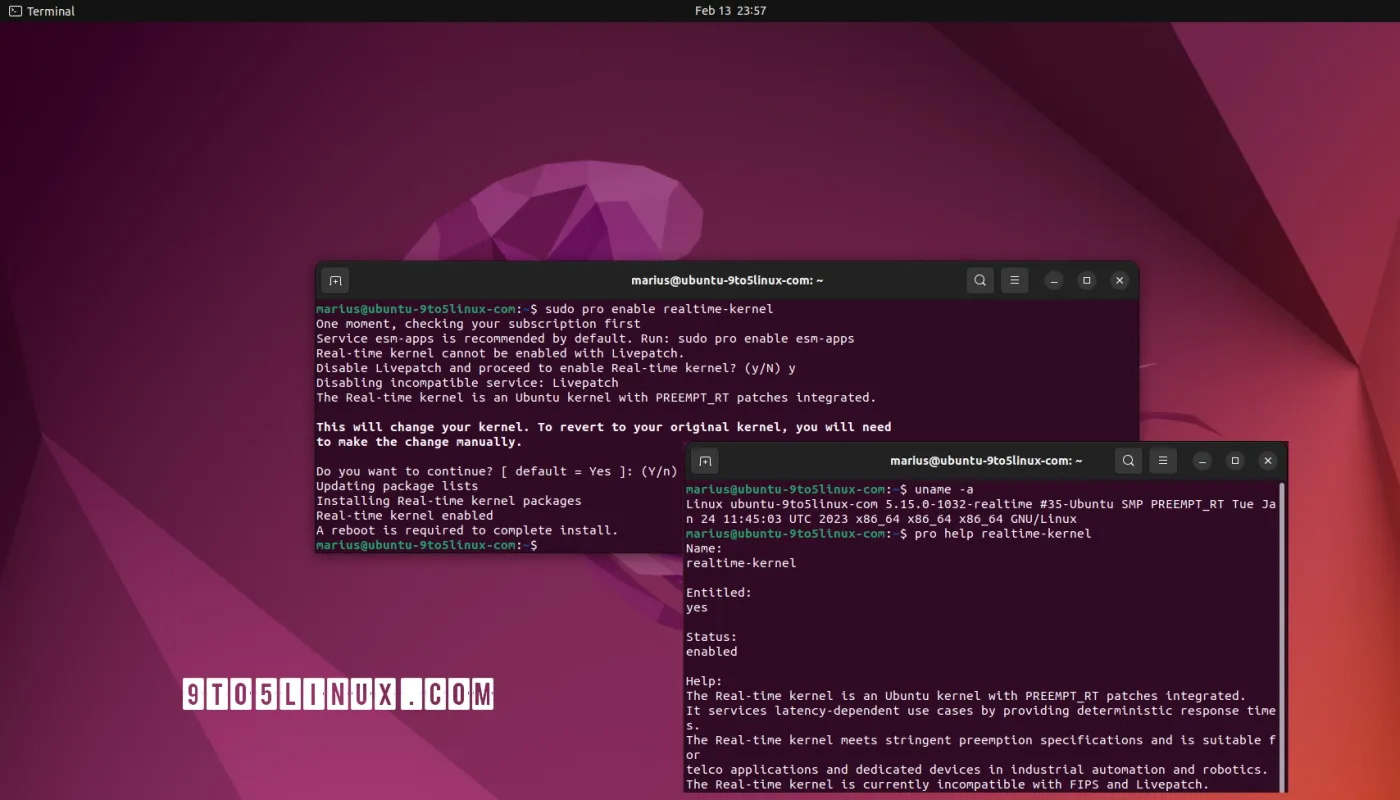This screenshot has height=800, width=1400.
Task: Click the pro help realtime-kernel command line
Action: (1030, 533)
